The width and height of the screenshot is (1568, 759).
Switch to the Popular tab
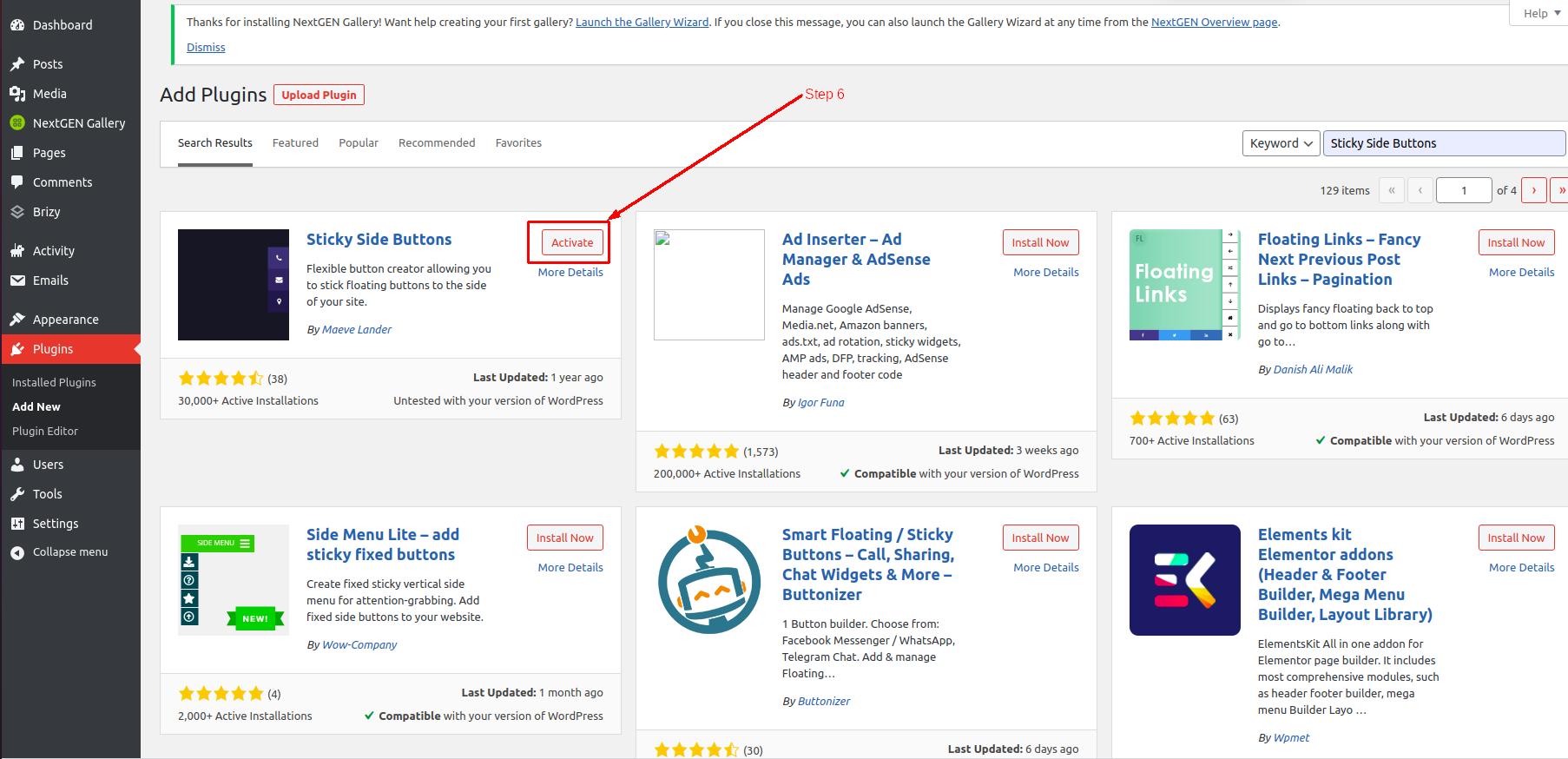pyautogui.click(x=359, y=142)
